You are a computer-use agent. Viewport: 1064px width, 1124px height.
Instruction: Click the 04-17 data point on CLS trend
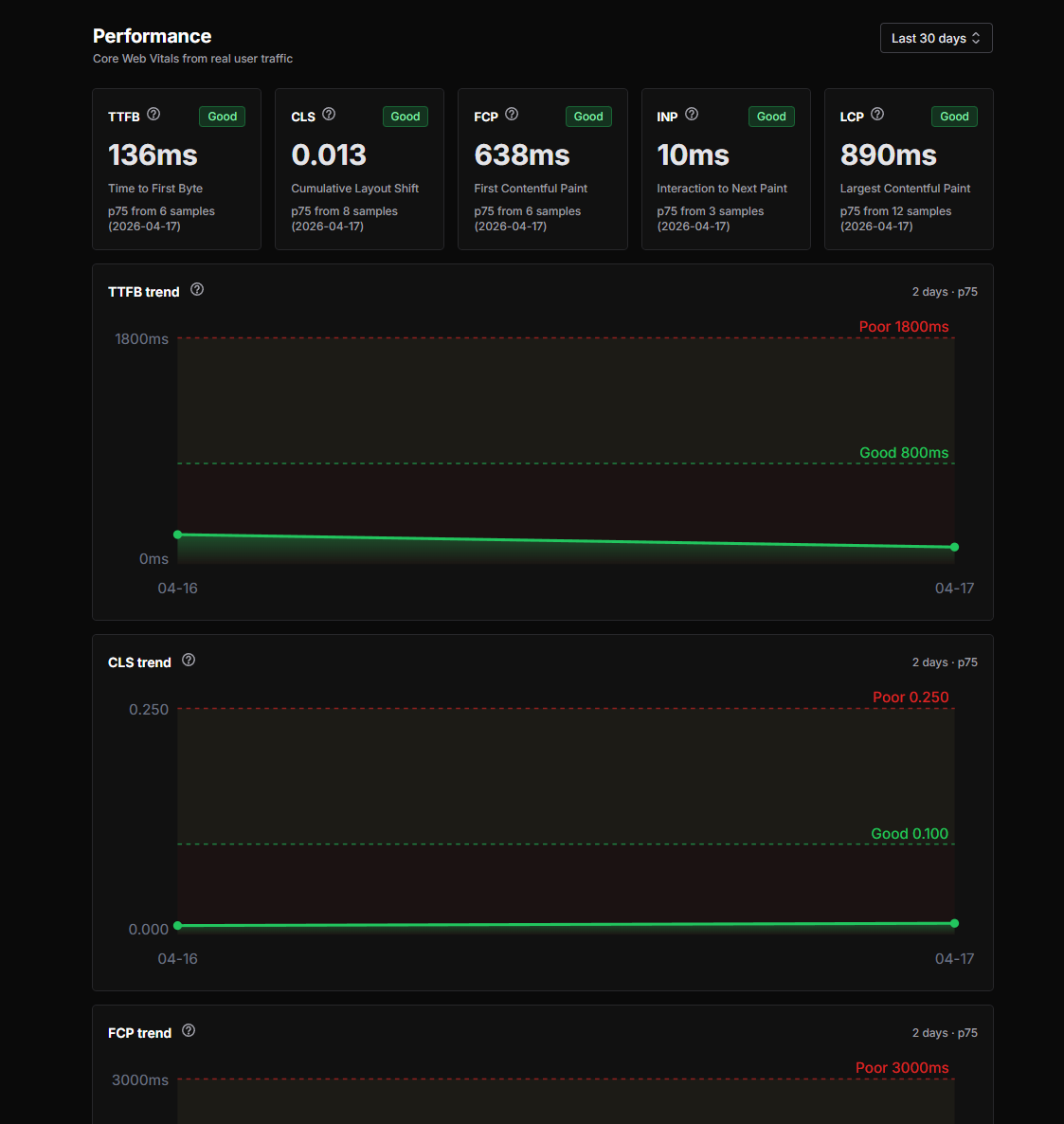pyautogui.click(x=954, y=923)
